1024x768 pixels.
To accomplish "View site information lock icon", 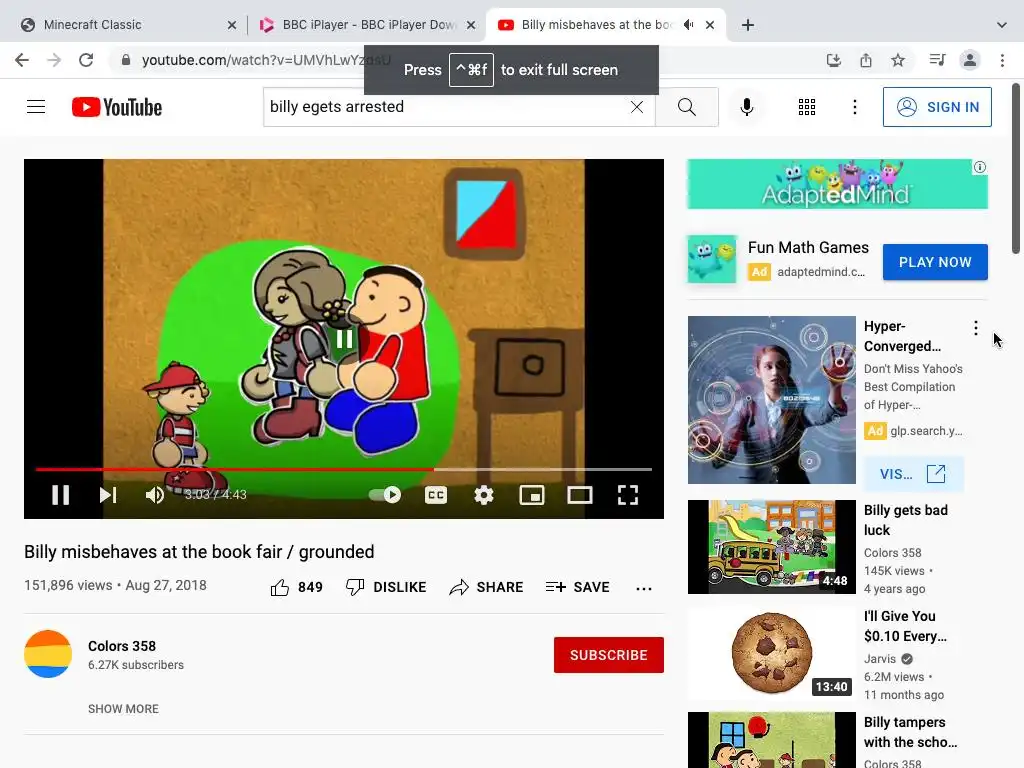I will pyautogui.click(x=126, y=60).
